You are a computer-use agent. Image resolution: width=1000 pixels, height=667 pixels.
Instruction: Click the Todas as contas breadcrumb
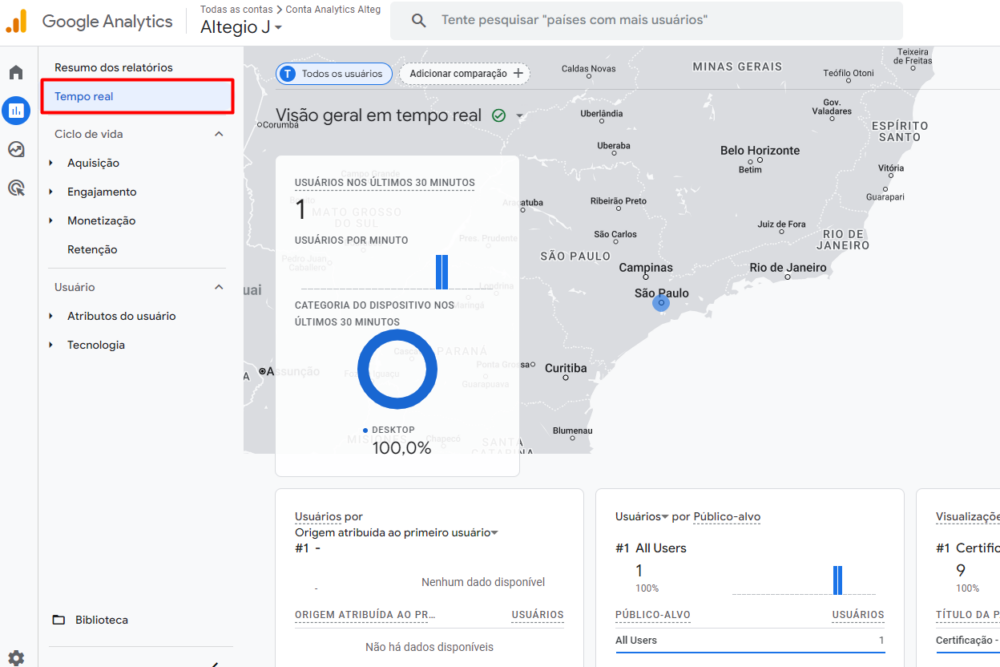pyautogui.click(x=237, y=10)
